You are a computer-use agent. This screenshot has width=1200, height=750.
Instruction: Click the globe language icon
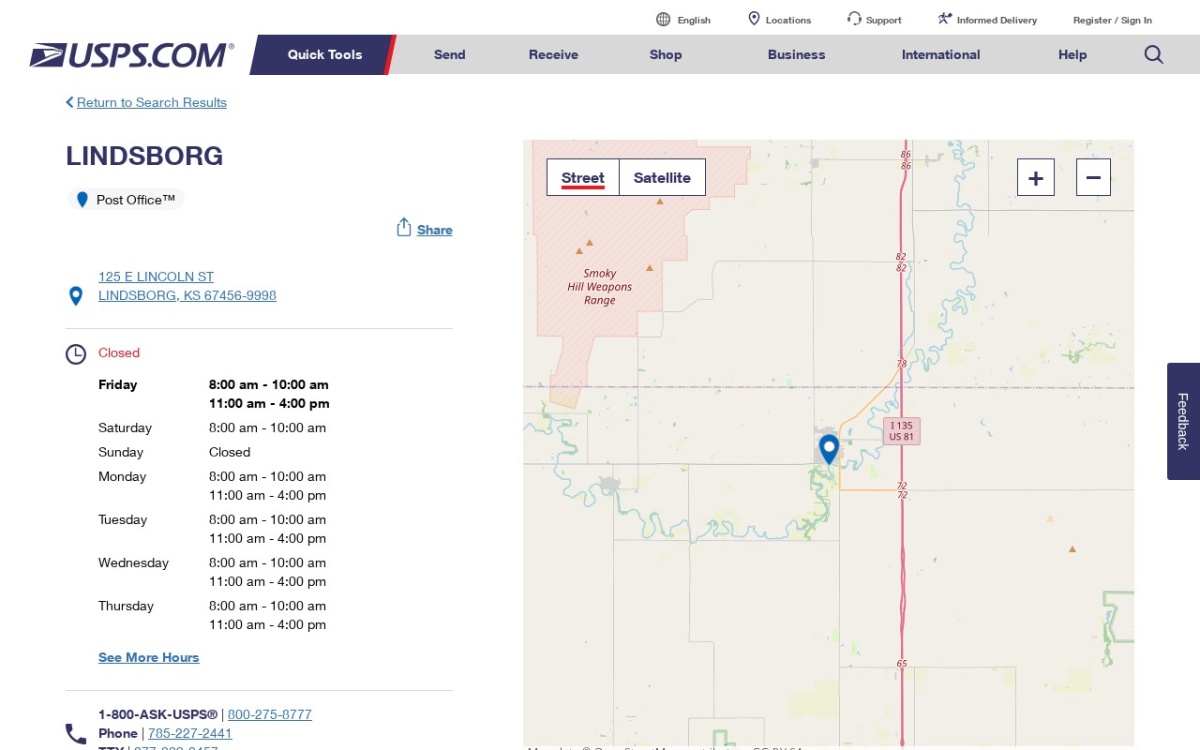pyautogui.click(x=663, y=19)
